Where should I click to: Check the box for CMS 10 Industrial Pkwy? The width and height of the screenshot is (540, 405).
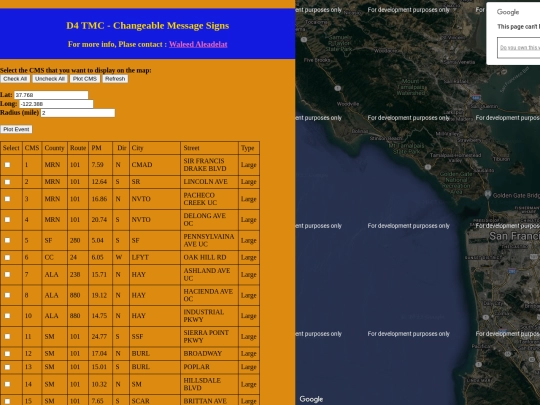point(7,316)
